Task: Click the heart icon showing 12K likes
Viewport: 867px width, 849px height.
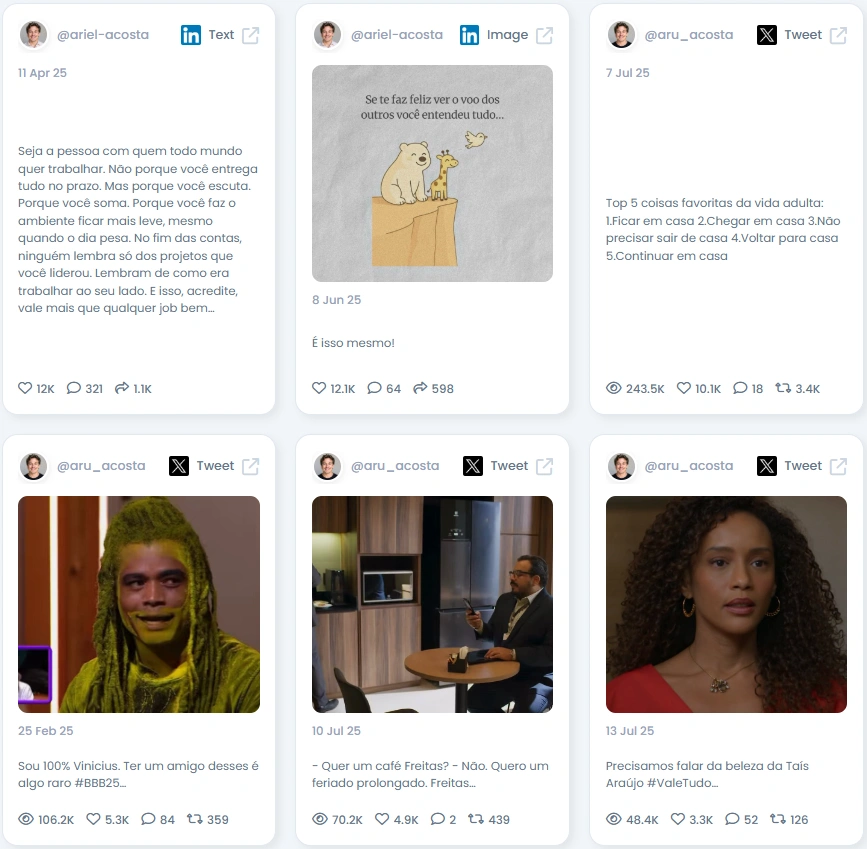Action: pyautogui.click(x=25, y=388)
